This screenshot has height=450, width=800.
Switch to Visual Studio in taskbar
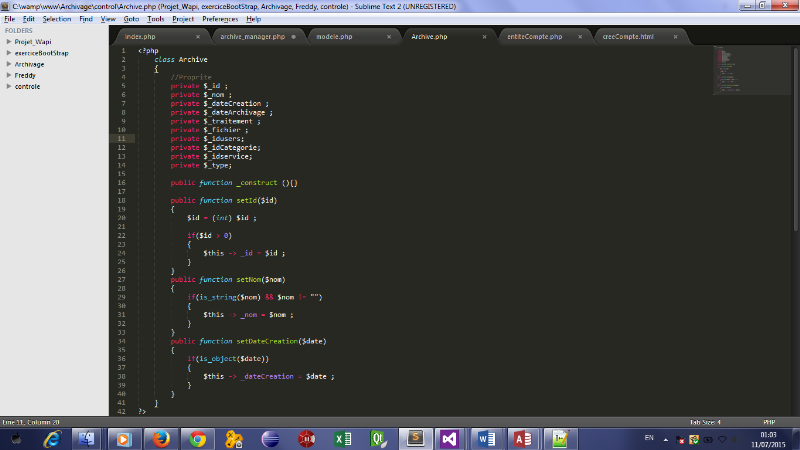point(449,438)
